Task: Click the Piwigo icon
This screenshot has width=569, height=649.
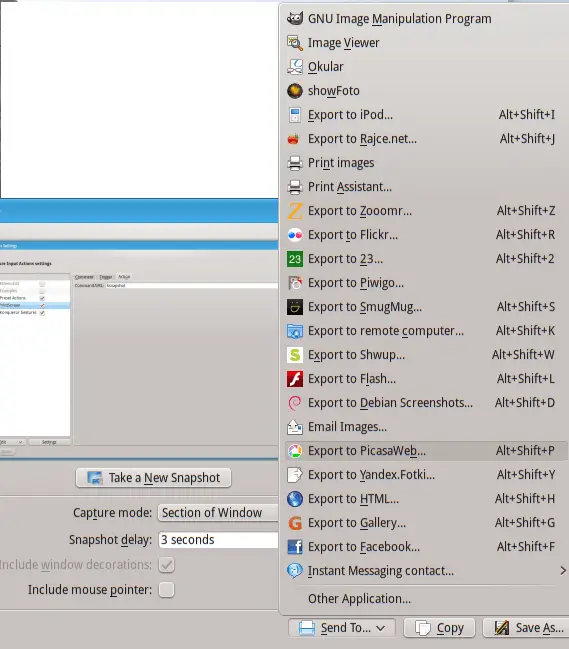Action: [x=295, y=283]
